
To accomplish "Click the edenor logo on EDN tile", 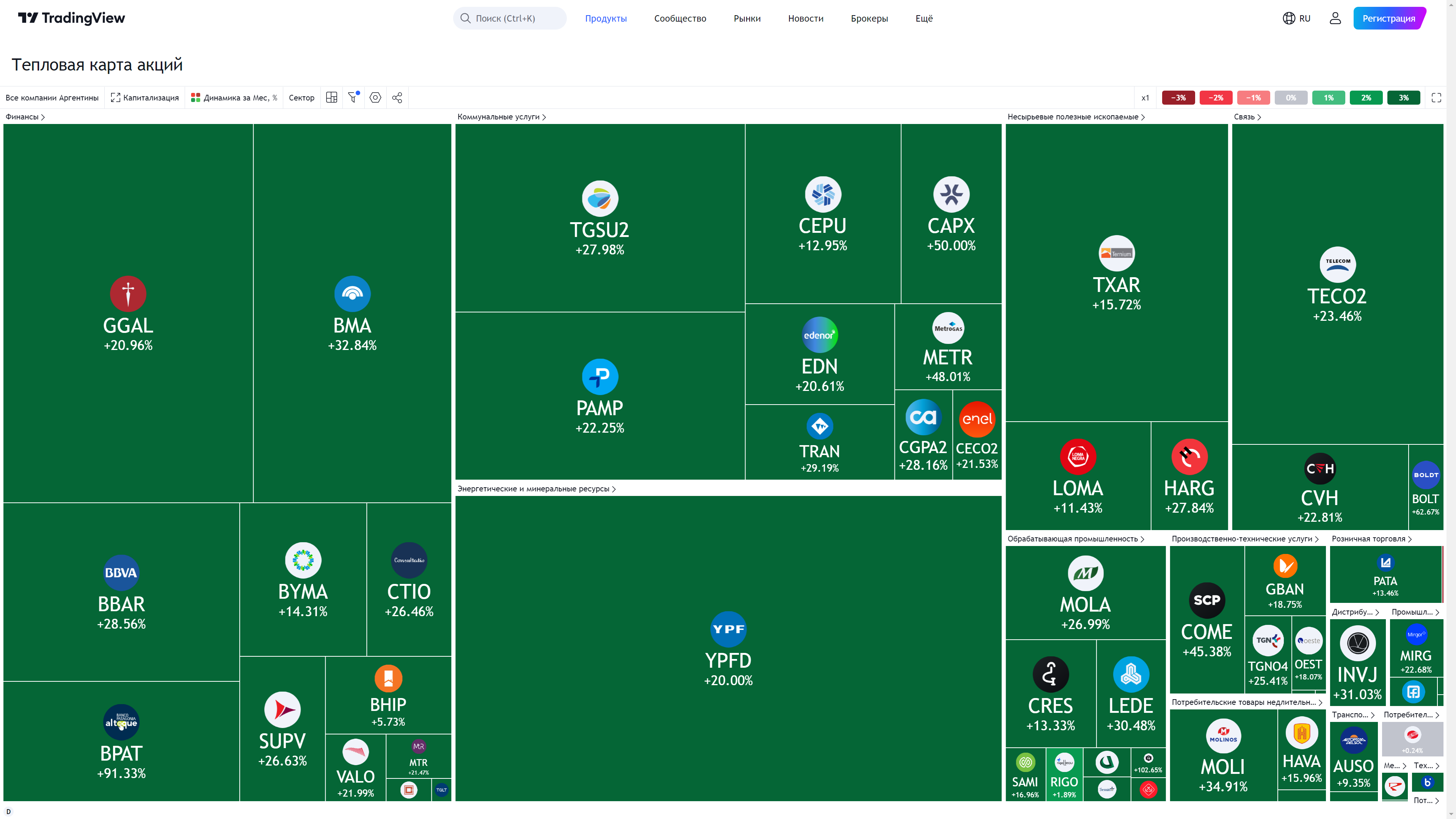I will pos(819,335).
